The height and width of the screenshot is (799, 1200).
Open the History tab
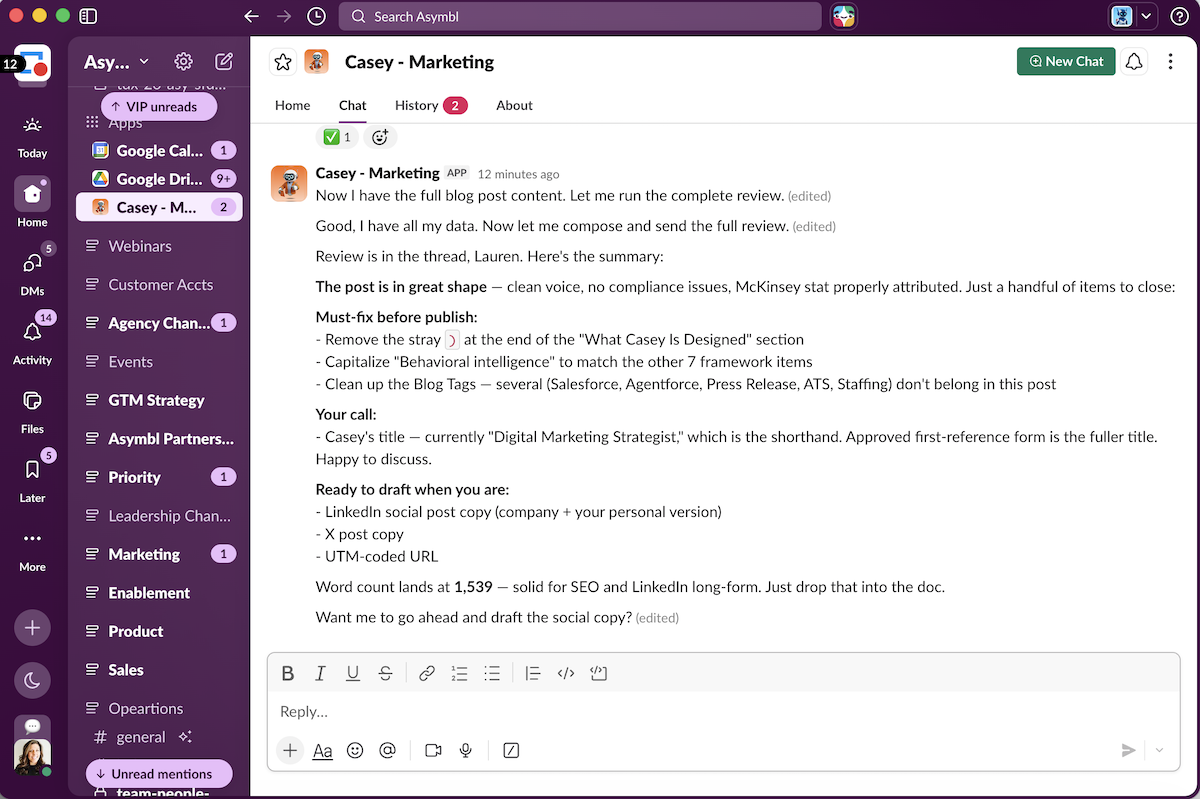(x=430, y=105)
